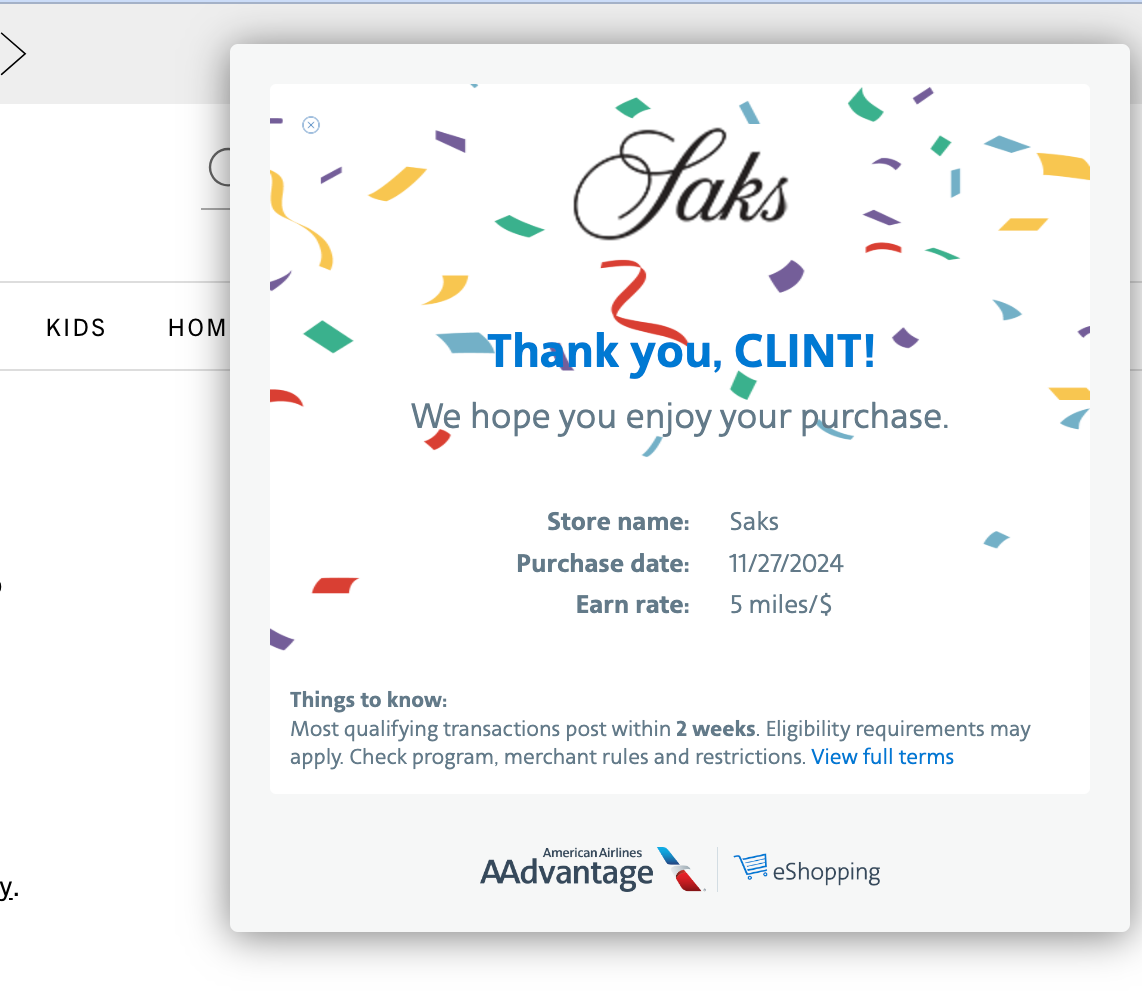Viewport: 1142px width, 994px height.
Task: Click the Purchase date label
Action: click(602, 563)
